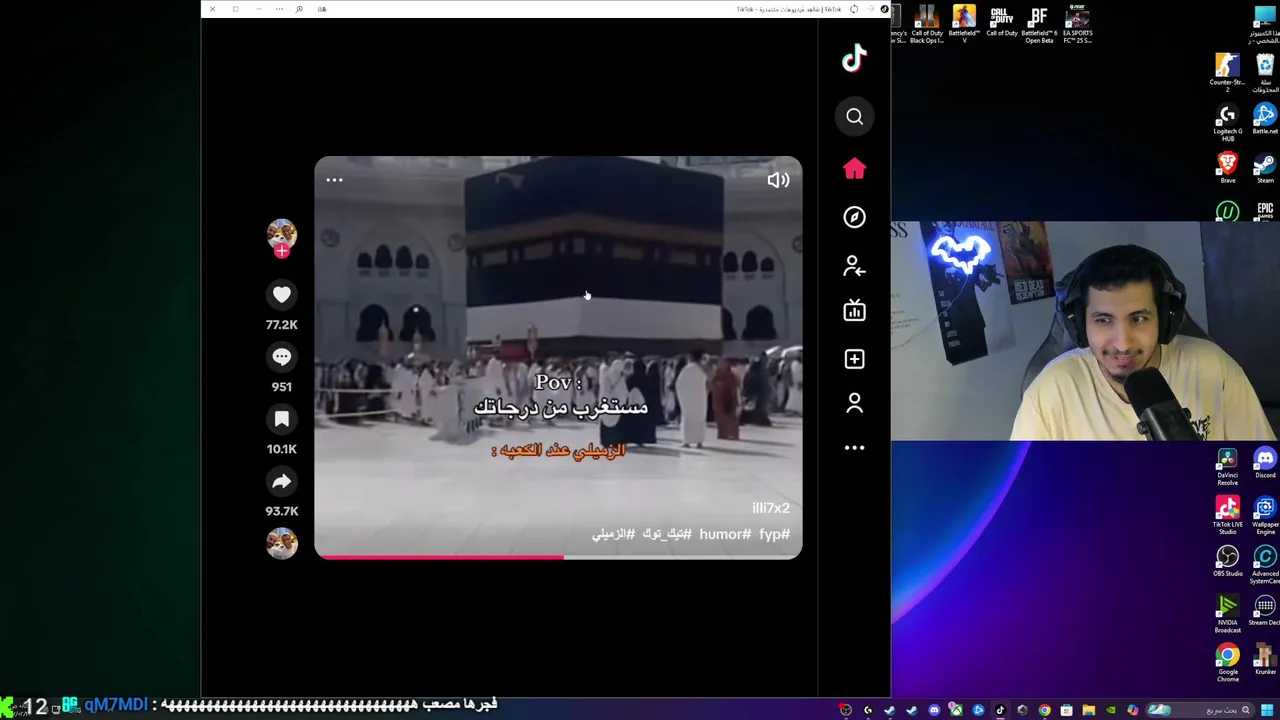Go to TikTok Home feed icon
Image resolution: width=1280 pixels, height=720 pixels.
(x=854, y=169)
